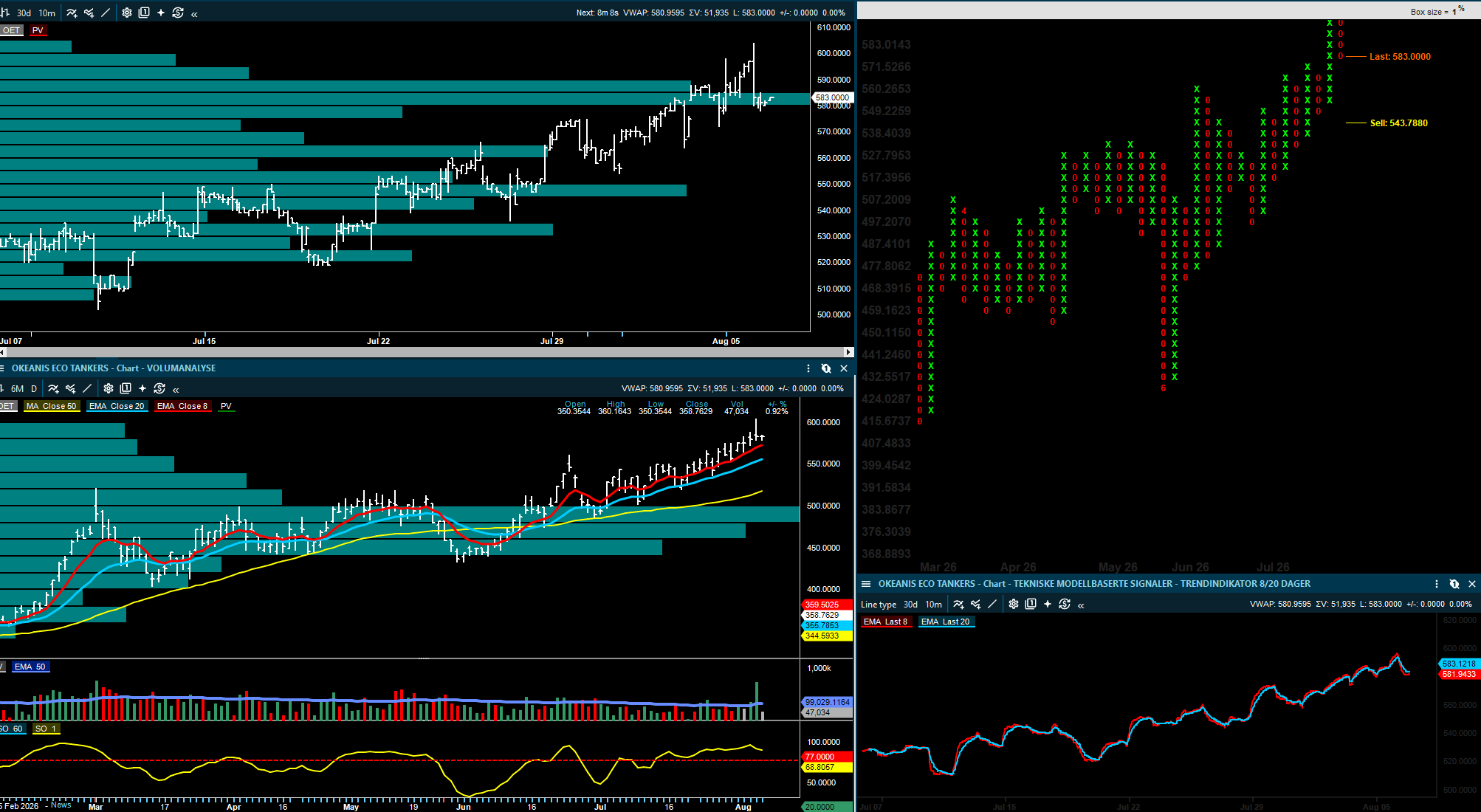Click the News link on the bottom time axis

point(61,805)
